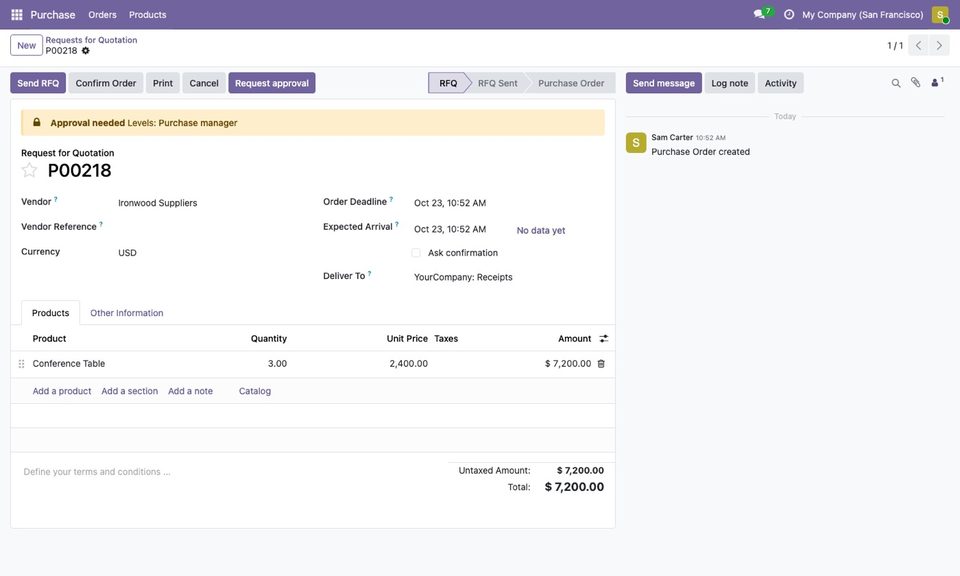Click the Purchase app title

[53, 15]
